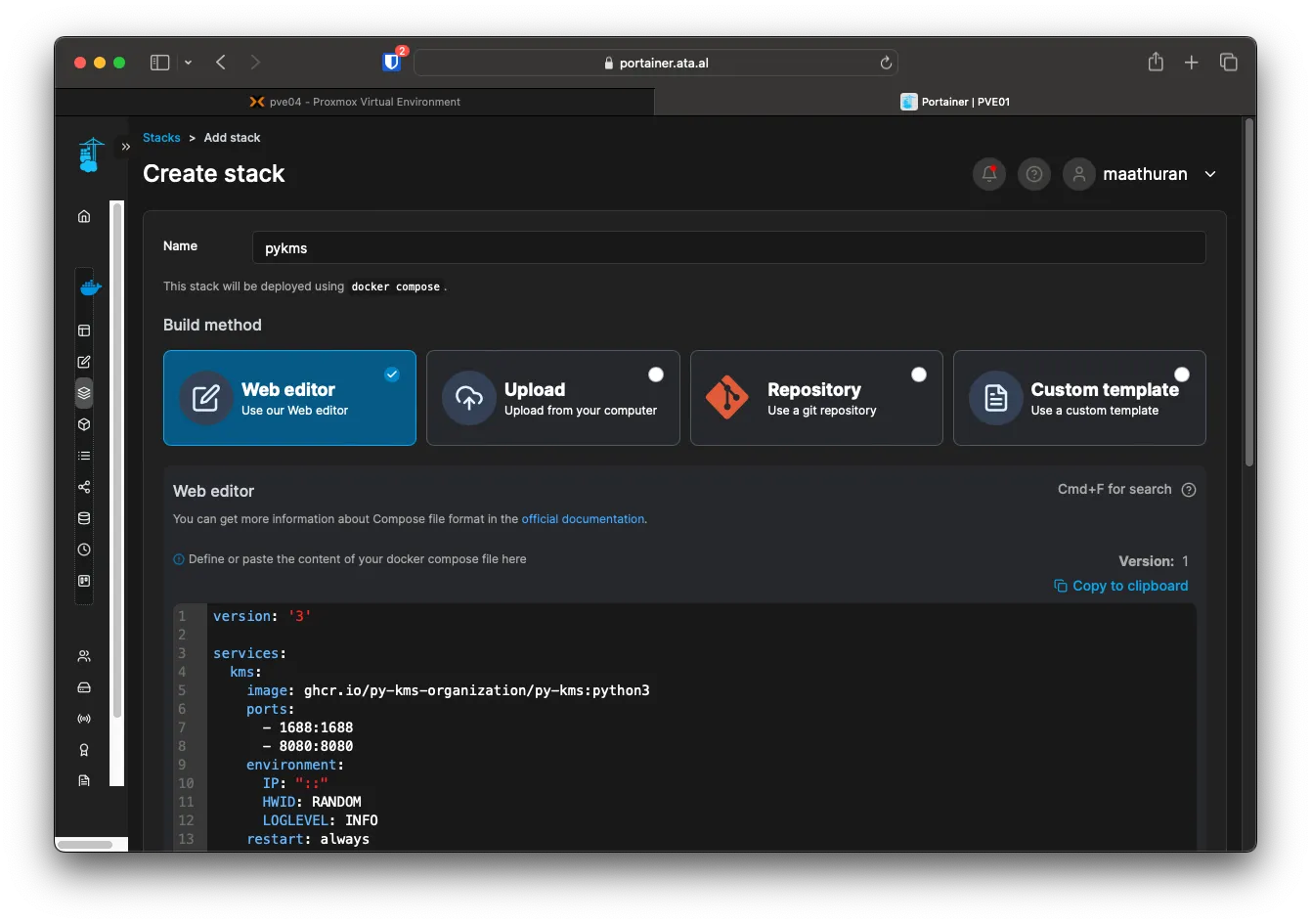
Task: Open App Templates edit icon in sidebar
Action: [84, 362]
